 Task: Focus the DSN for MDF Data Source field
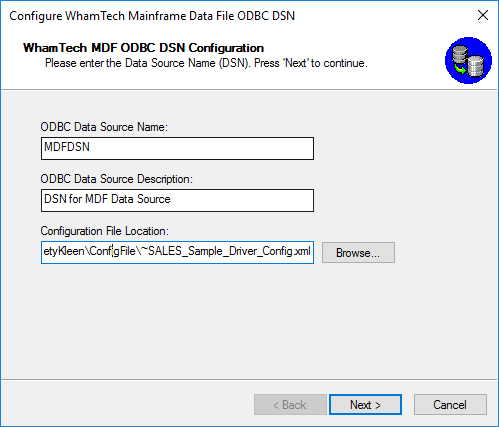coord(177,200)
